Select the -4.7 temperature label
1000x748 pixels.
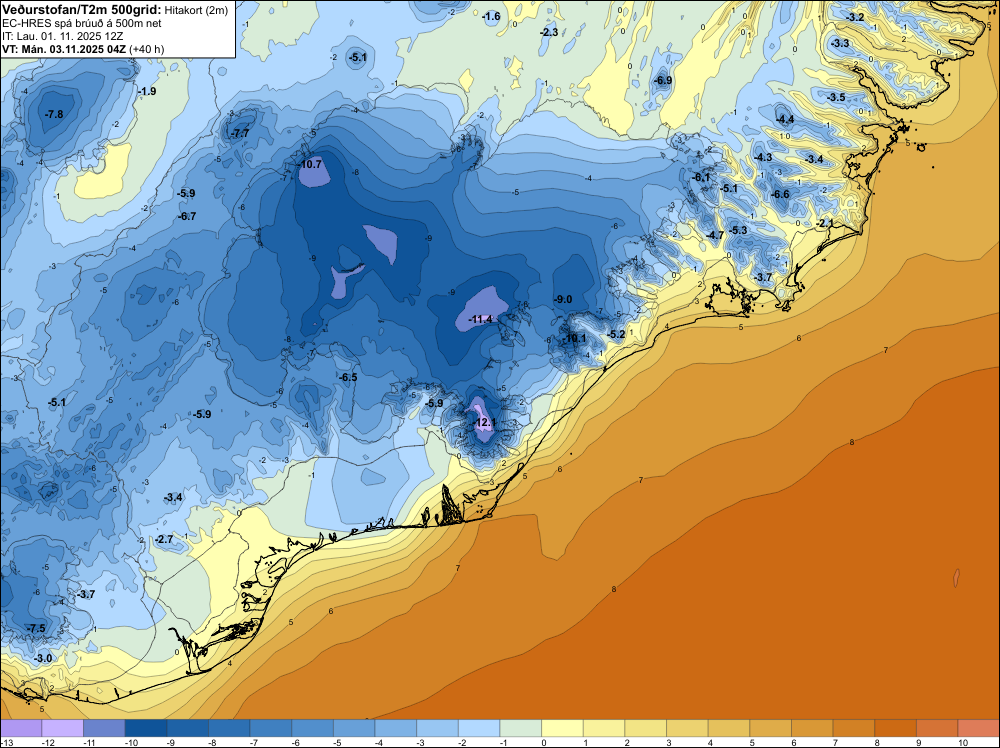click(x=716, y=235)
